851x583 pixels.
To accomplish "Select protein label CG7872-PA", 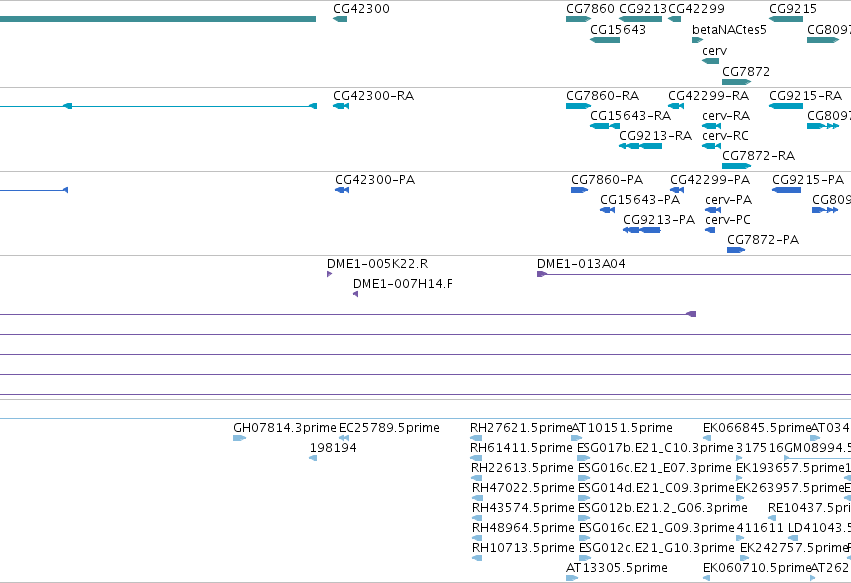I will point(763,240).
